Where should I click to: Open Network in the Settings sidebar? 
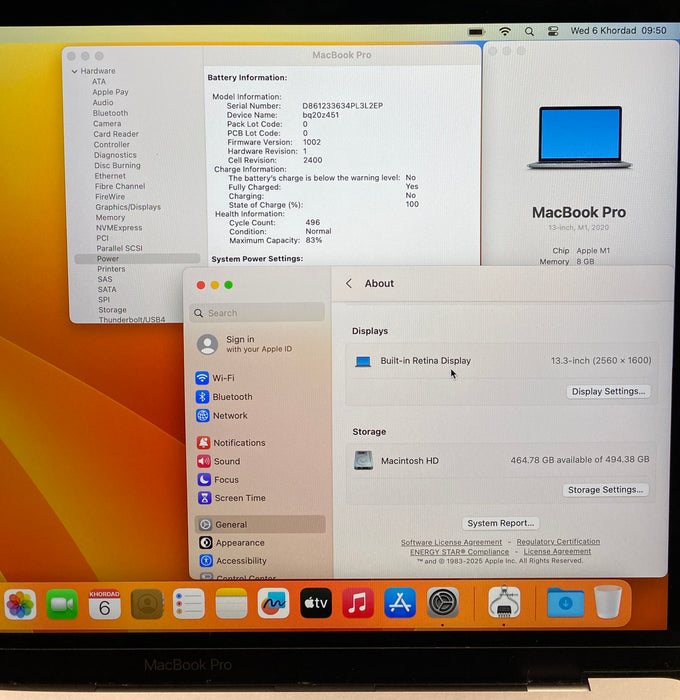coord(260,415)
